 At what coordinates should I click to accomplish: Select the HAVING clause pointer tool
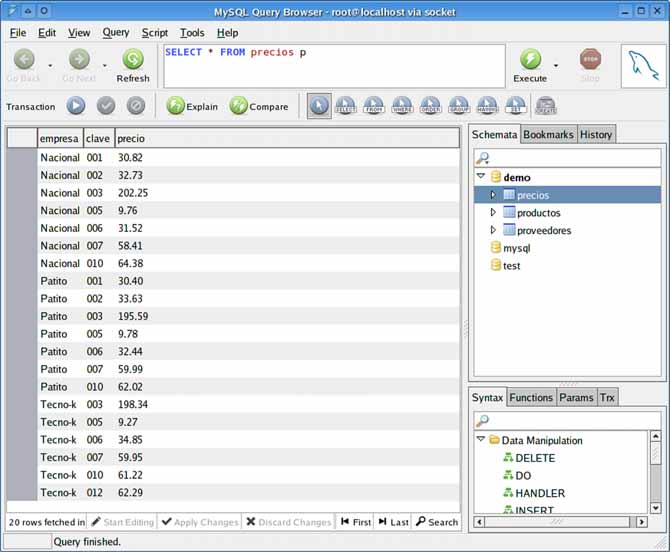point(487,106)
